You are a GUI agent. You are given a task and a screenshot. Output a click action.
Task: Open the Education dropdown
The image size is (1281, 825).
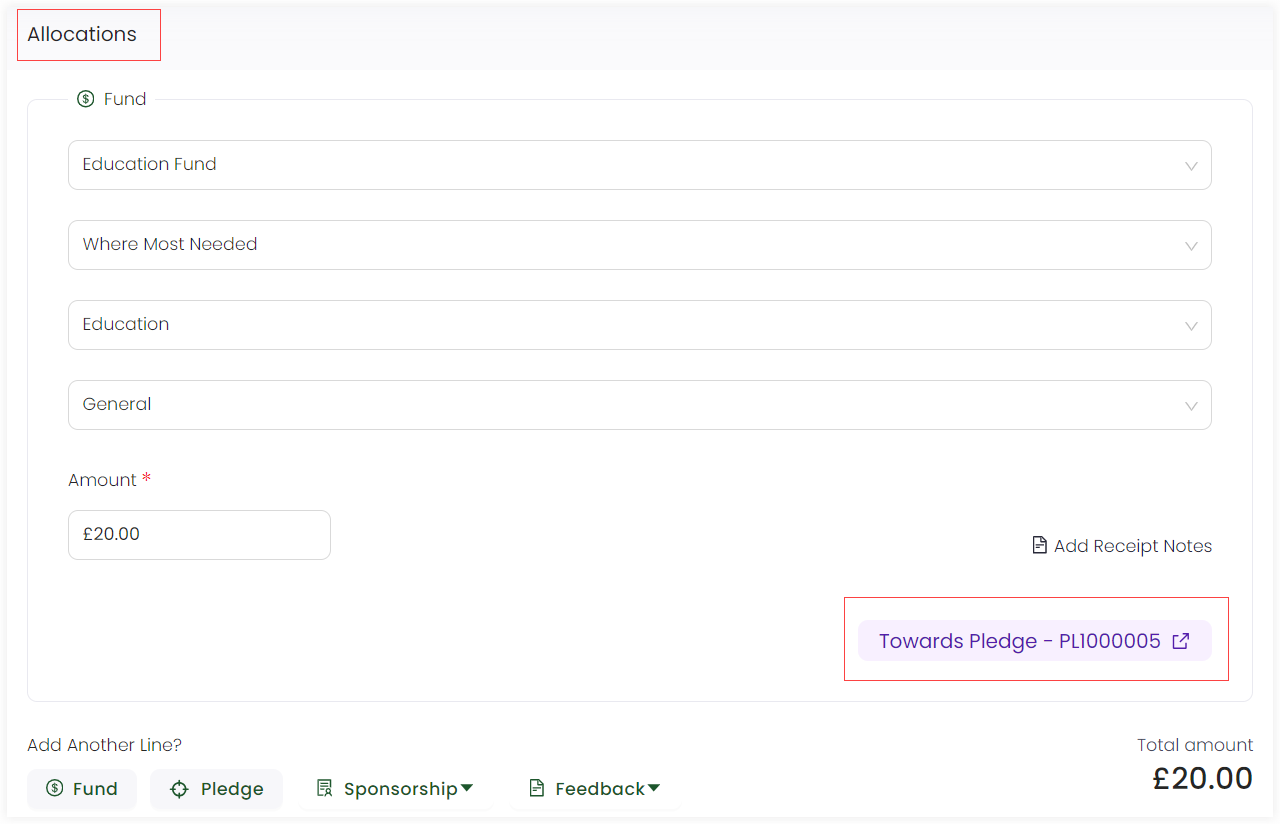coord(639,325)
